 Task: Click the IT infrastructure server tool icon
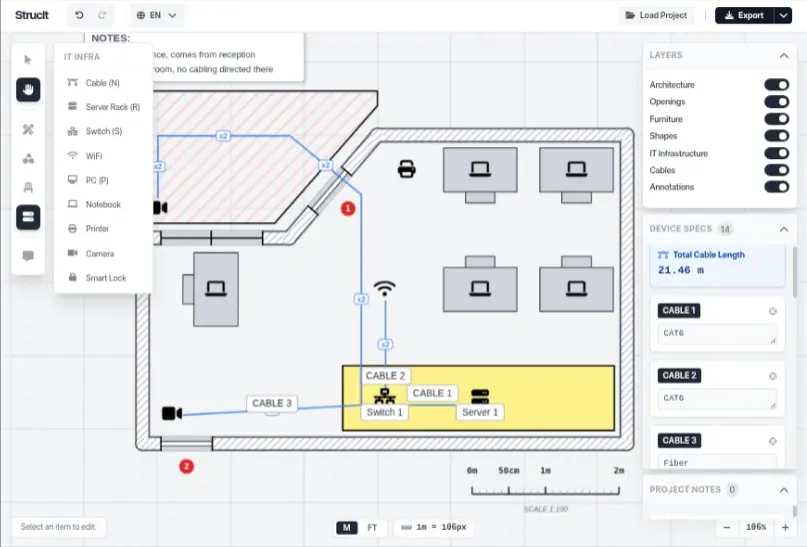click(28, 217)
